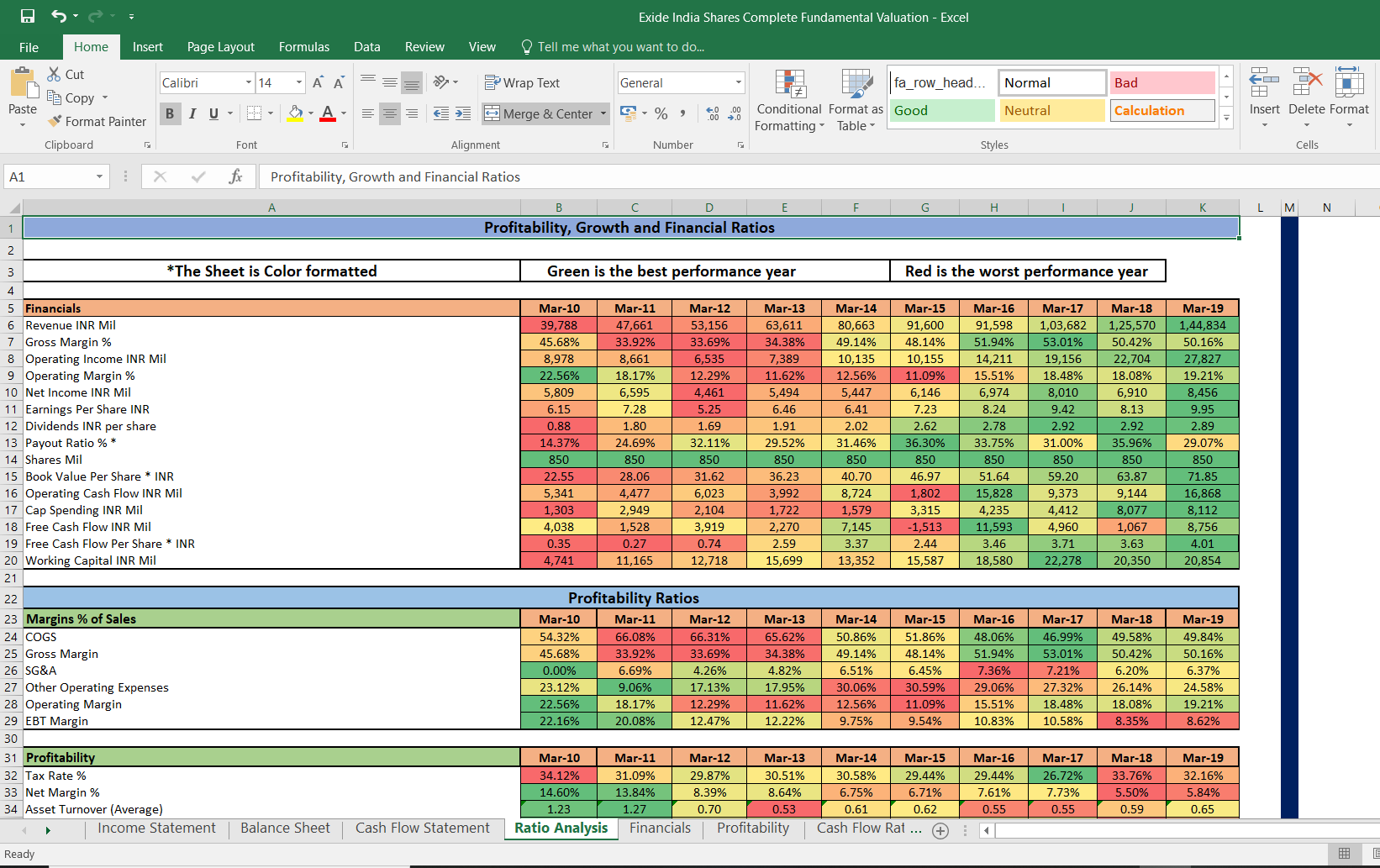Click the Paste clipboard icon

tap(23, 84)
